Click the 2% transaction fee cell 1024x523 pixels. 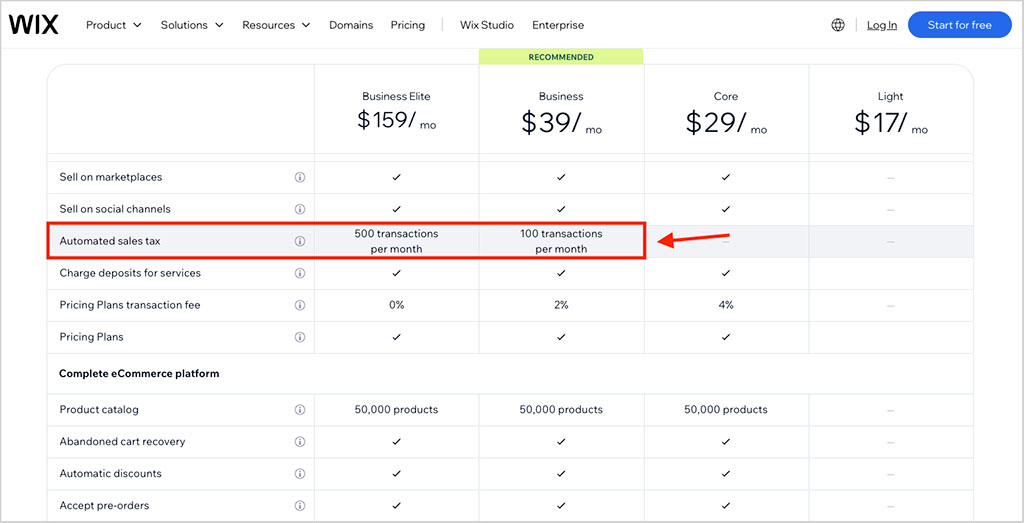tap(561, 305)
